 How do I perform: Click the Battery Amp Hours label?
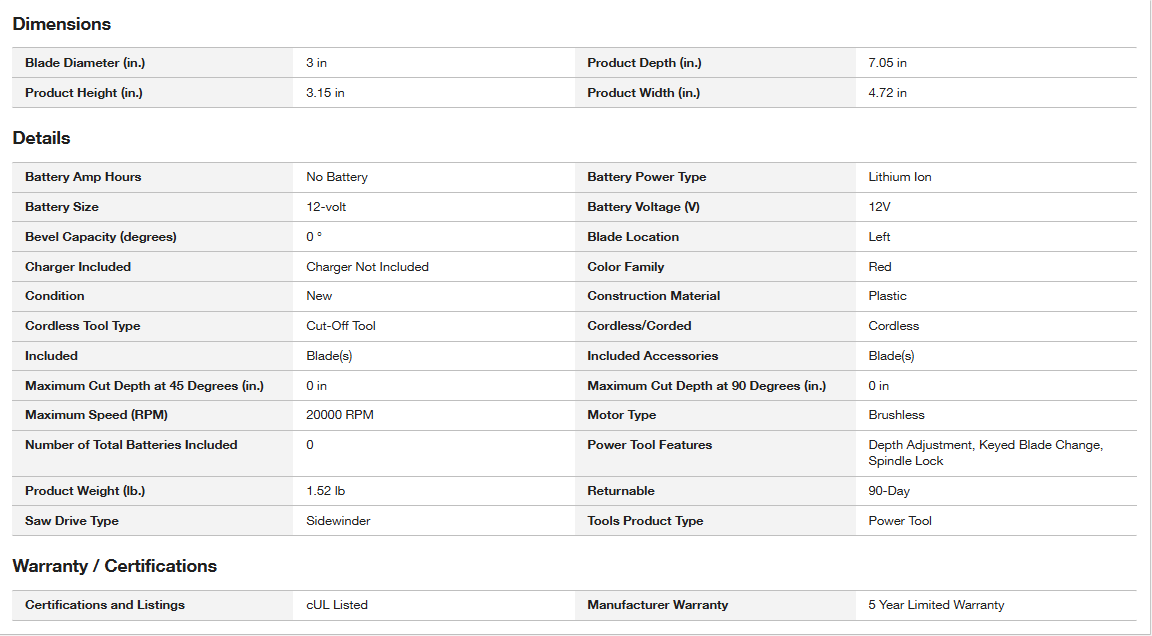tap(83, 177)
